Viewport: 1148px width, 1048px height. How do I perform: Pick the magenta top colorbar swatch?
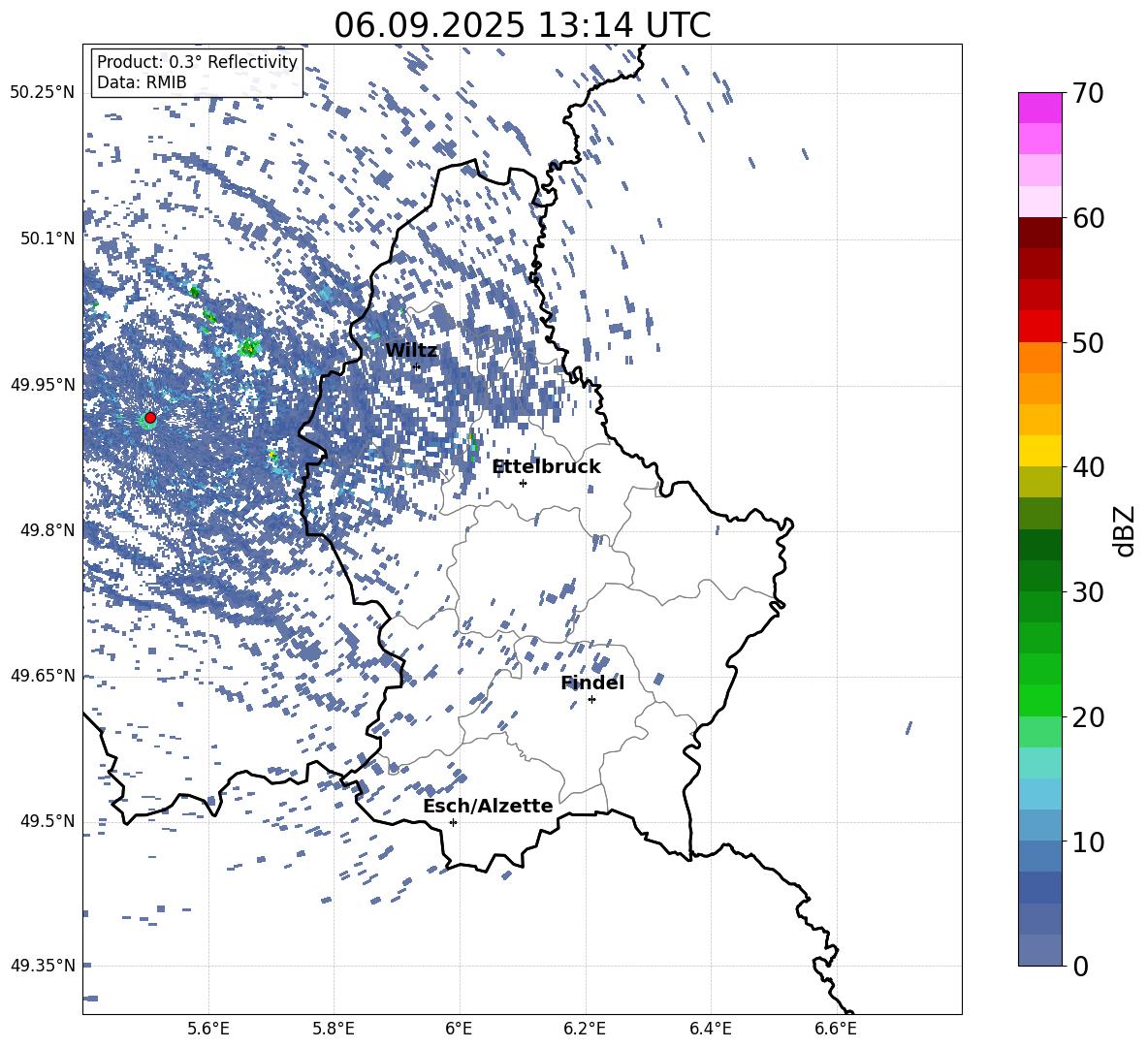pos(1039,108)
